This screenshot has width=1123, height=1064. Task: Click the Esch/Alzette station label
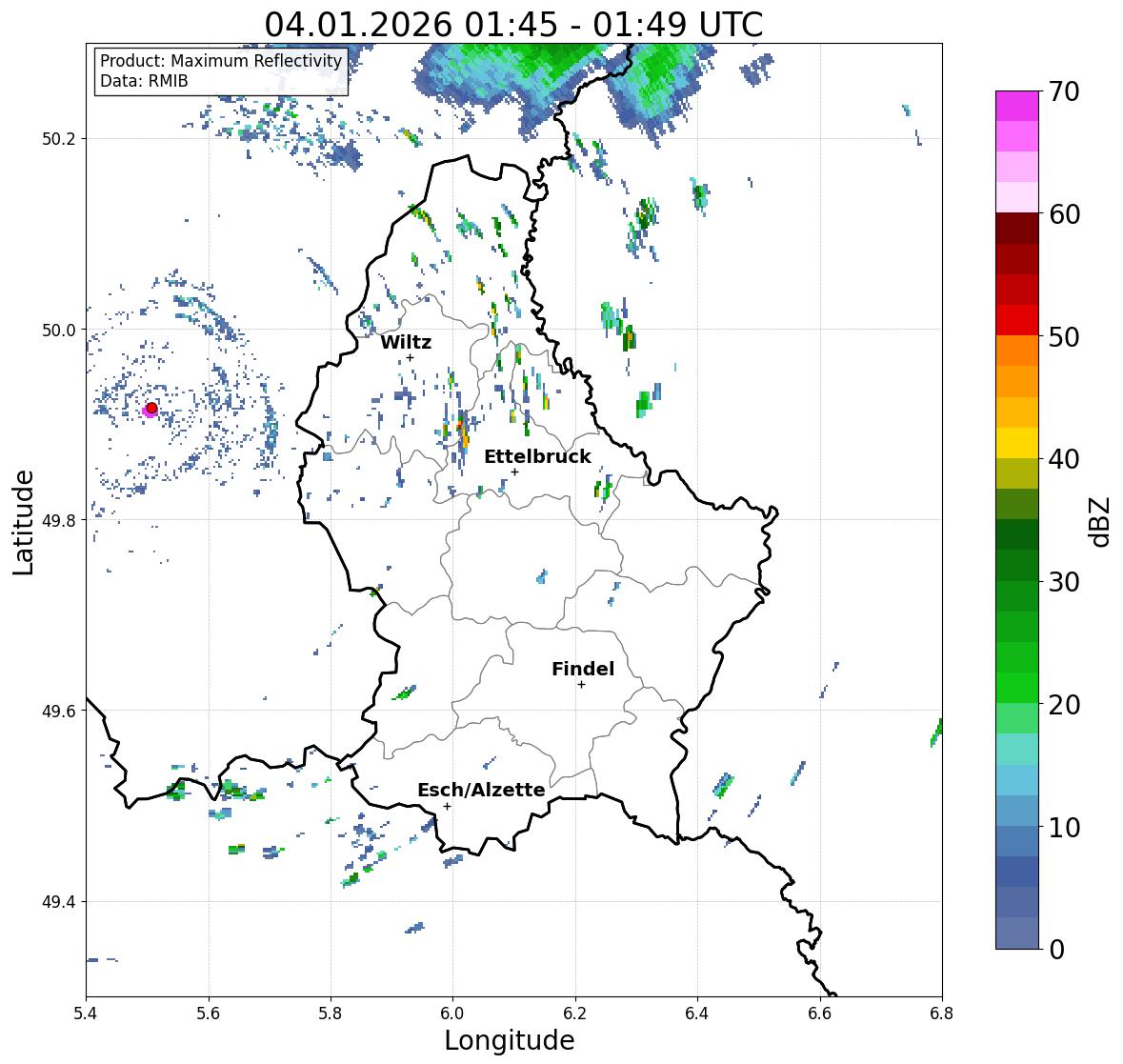[481, 790]
